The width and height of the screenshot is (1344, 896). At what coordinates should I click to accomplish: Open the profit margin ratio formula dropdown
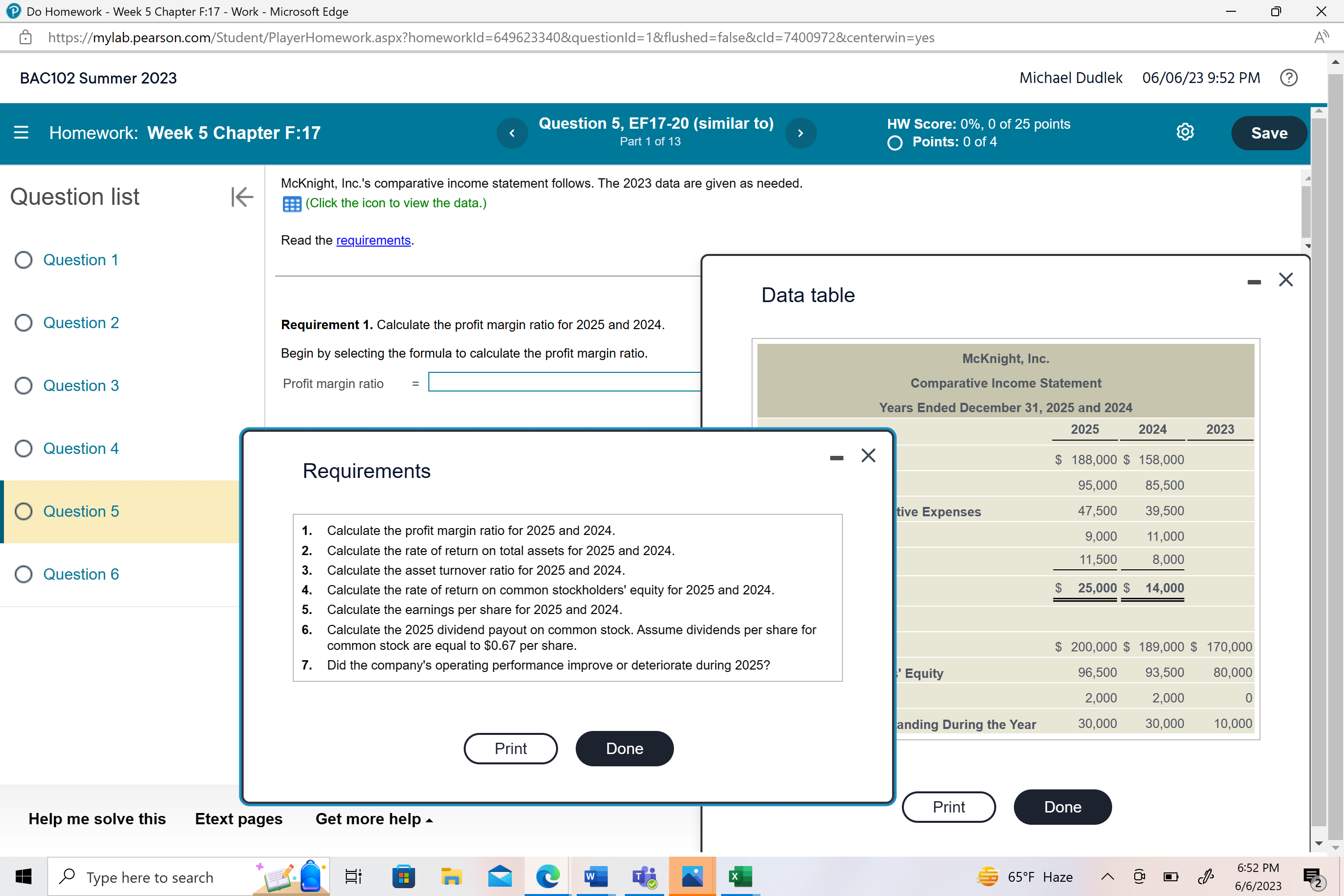pyautogui.click(x=563, y=382)
